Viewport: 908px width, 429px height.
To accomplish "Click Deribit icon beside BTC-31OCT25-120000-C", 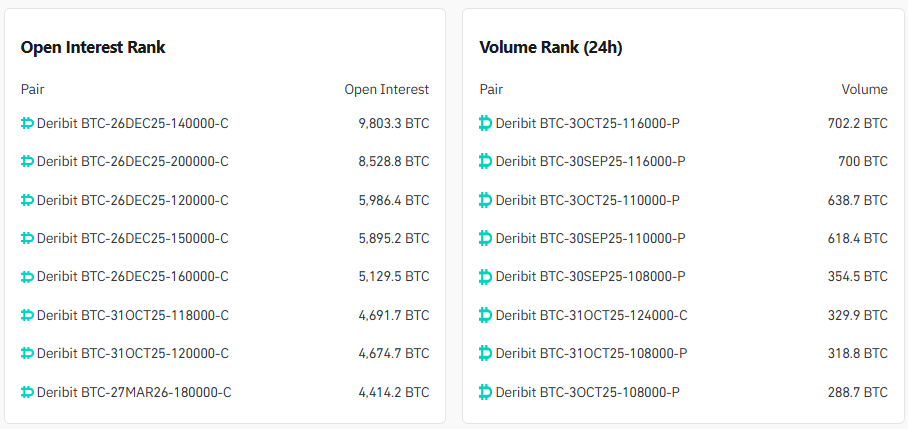I will click(x=27, y=354).
